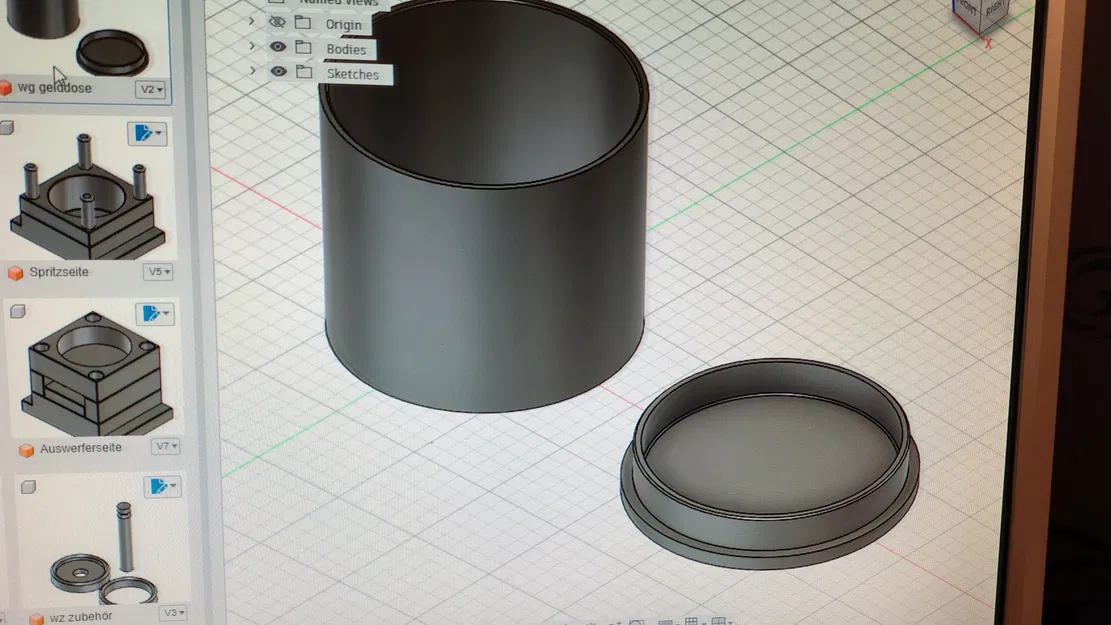
Task: Click the orange cube icon beside Auswerferseite
Action: (26, 451)
